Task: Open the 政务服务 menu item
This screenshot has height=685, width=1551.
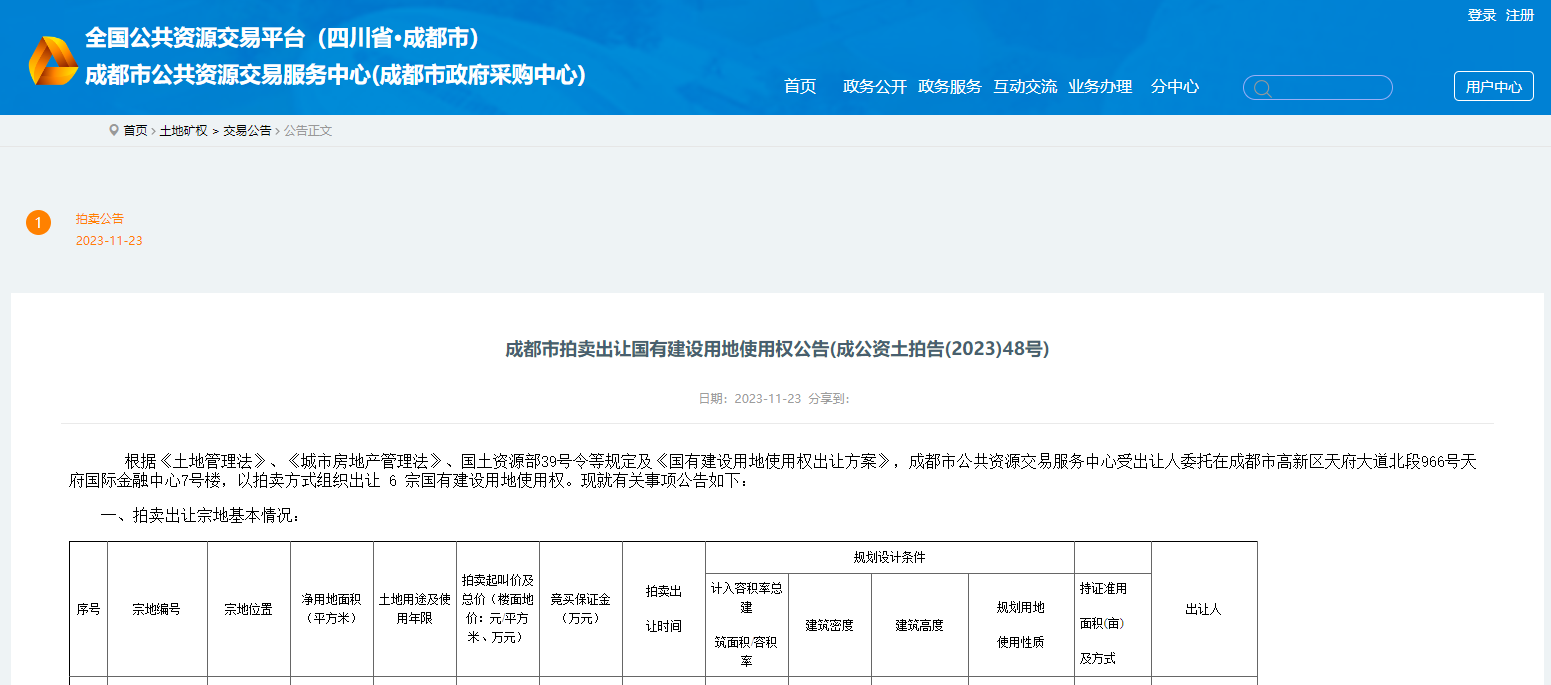Action: coord(950,87)
